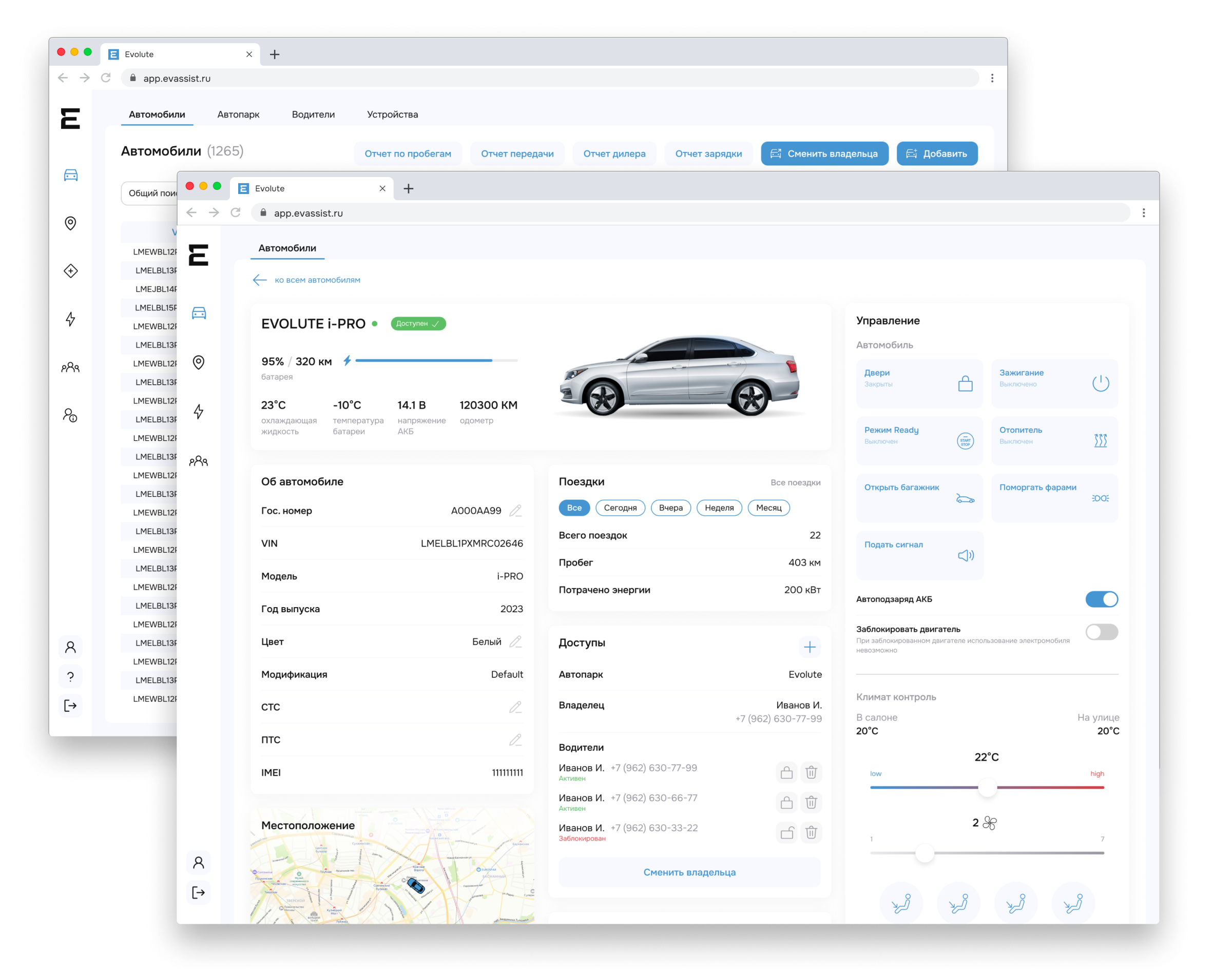Toggle Автоподзаряд АКБ switch off
Screen dimensions: 1232x975
point(1103,600)
